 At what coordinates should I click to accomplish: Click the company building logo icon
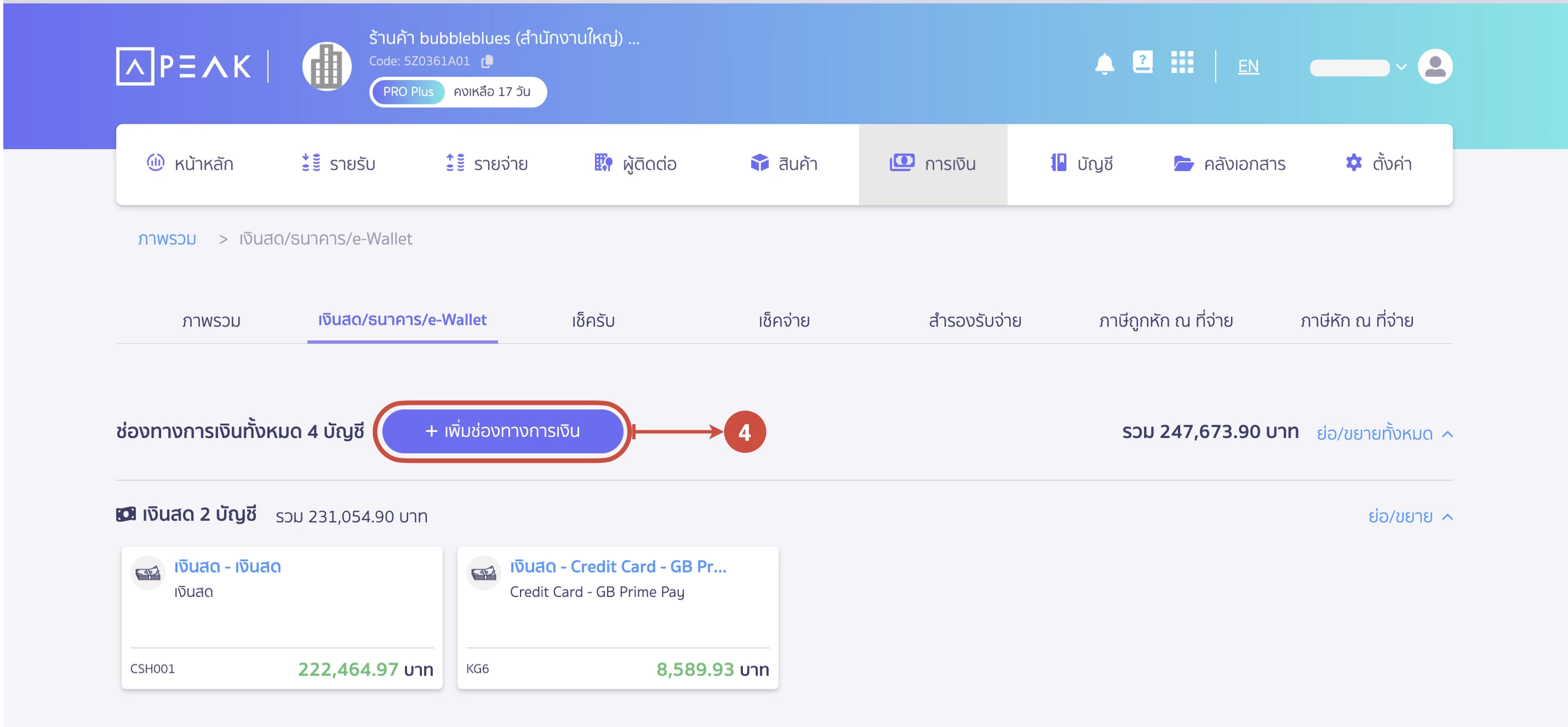click(327, 66)
